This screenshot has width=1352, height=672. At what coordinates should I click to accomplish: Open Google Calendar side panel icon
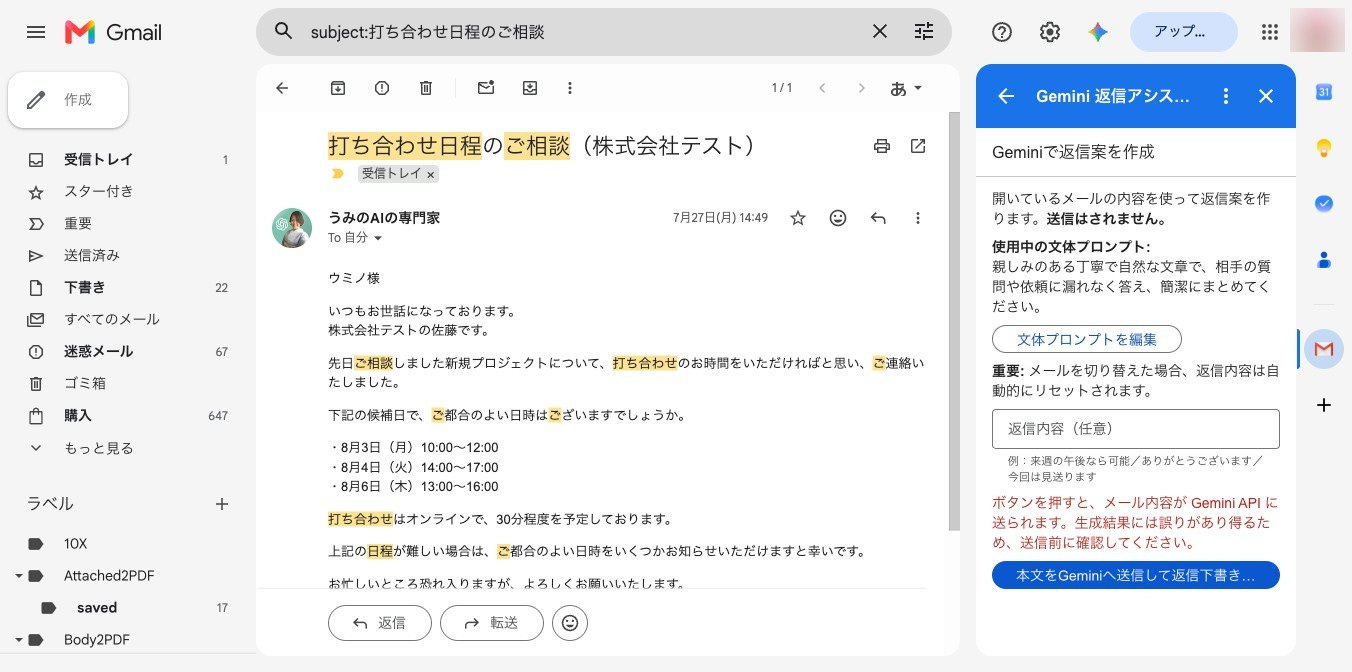[x=1324, y=92]
